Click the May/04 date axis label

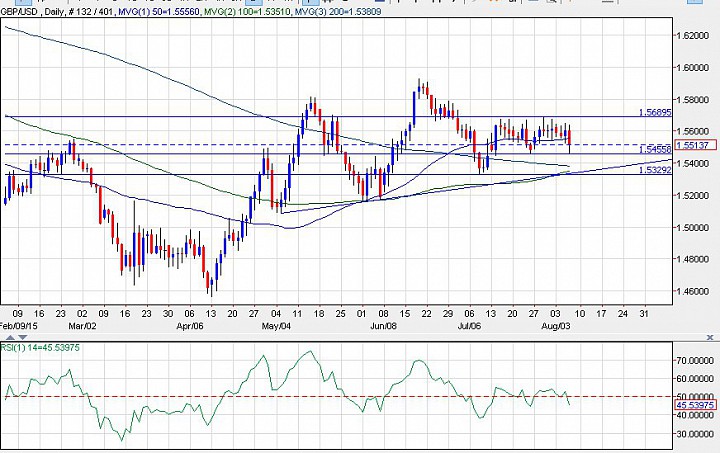(x=276, y=326)
